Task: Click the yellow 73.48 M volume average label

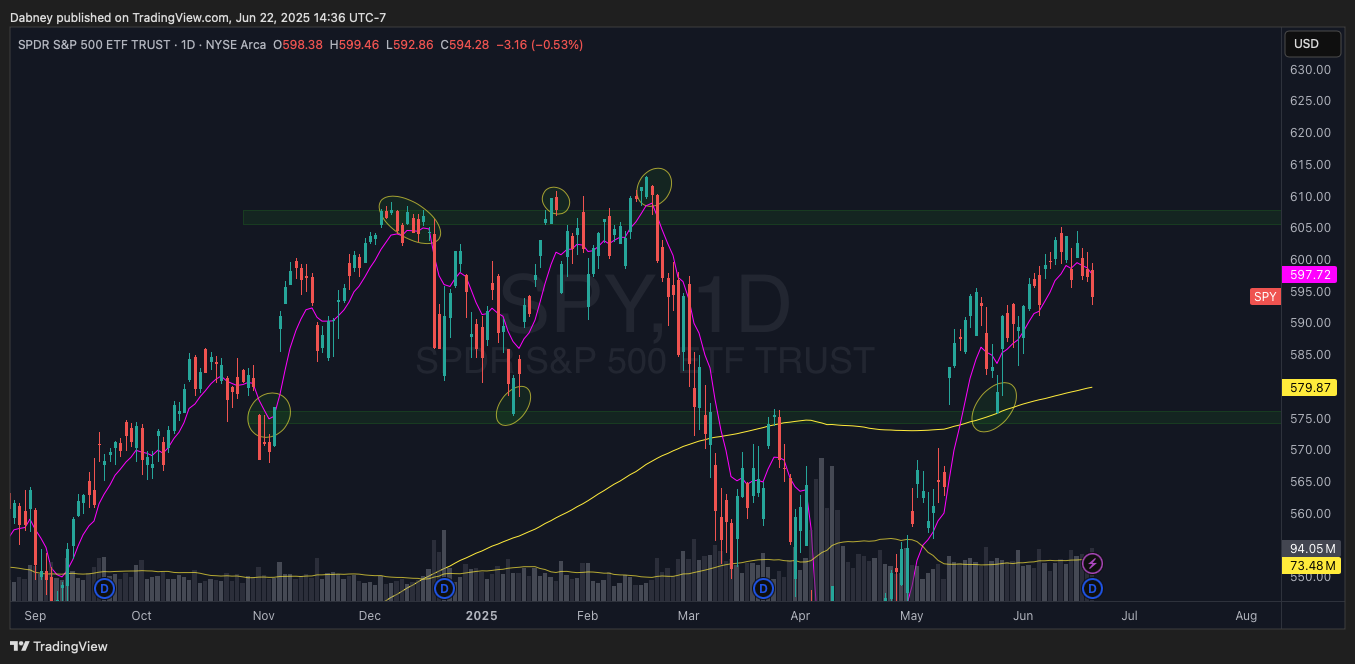Action: click(x=1310, y=566)
